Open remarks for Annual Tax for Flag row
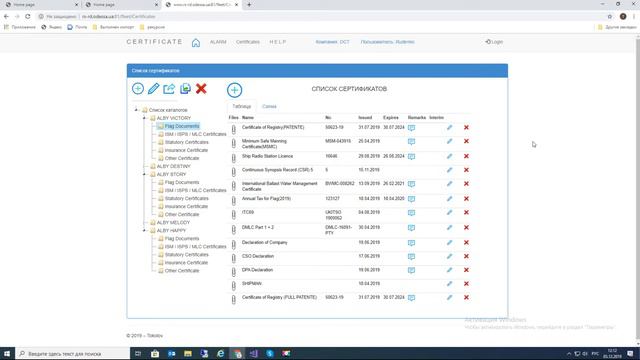Viewport: 640px width, 360px height. [x=411, y=199]
